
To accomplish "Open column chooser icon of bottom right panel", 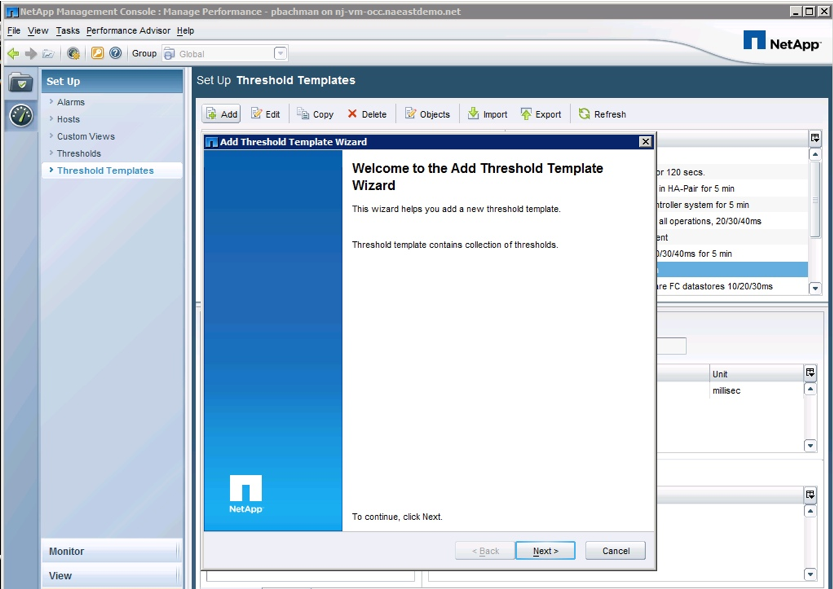I will tap(810, 495).
